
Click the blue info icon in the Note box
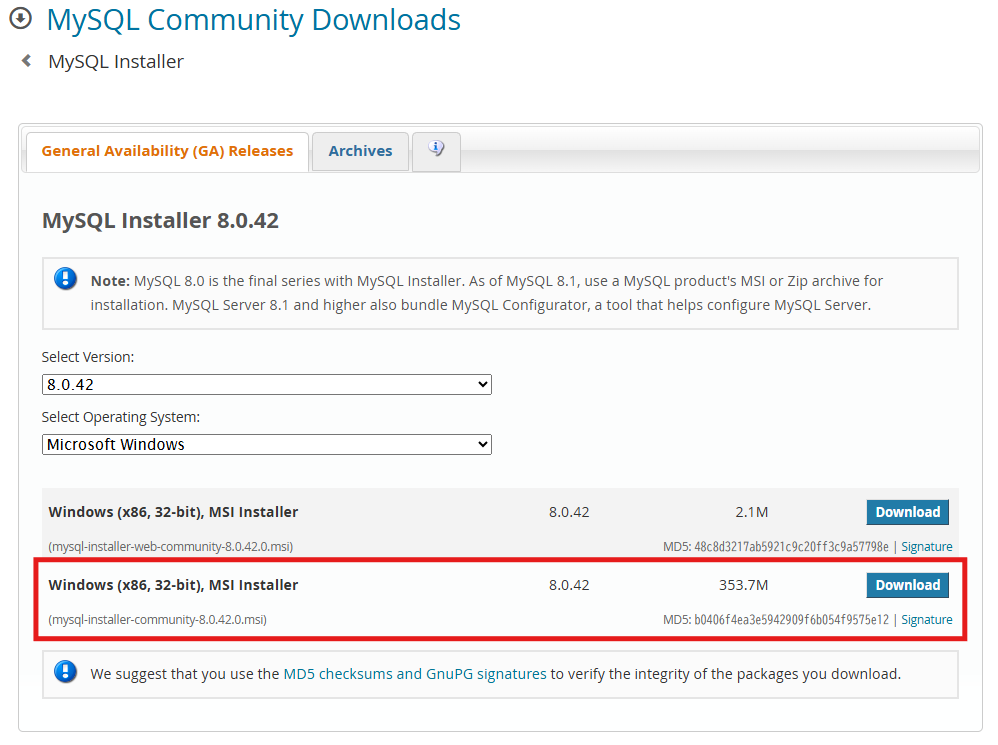coord(66,279)
